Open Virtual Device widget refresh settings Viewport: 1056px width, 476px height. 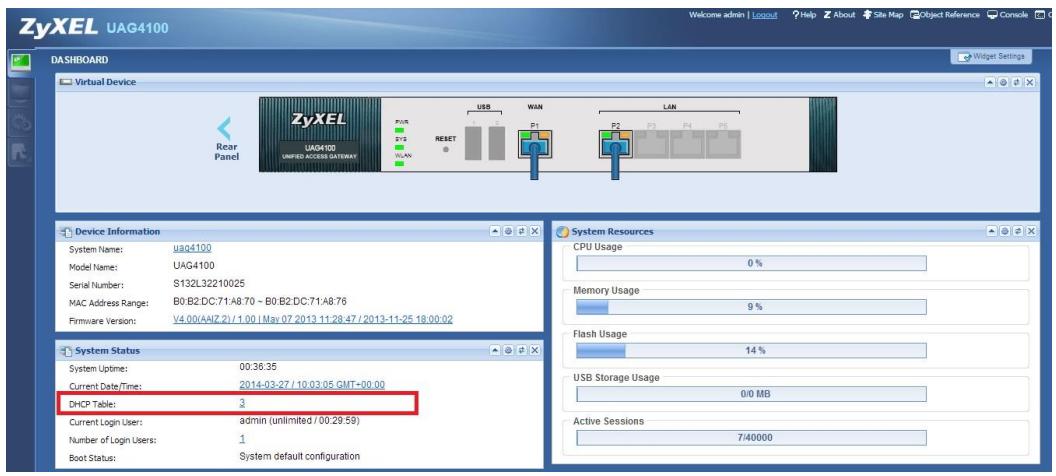[x=1003, y=82]
